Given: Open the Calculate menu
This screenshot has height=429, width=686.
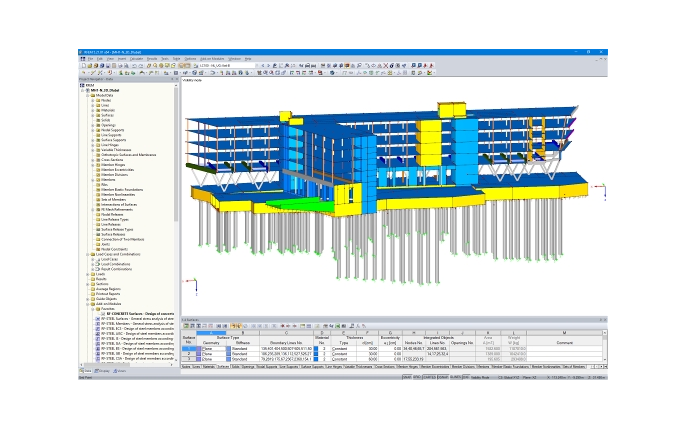Looking at the screenshot, I should 136,59.
